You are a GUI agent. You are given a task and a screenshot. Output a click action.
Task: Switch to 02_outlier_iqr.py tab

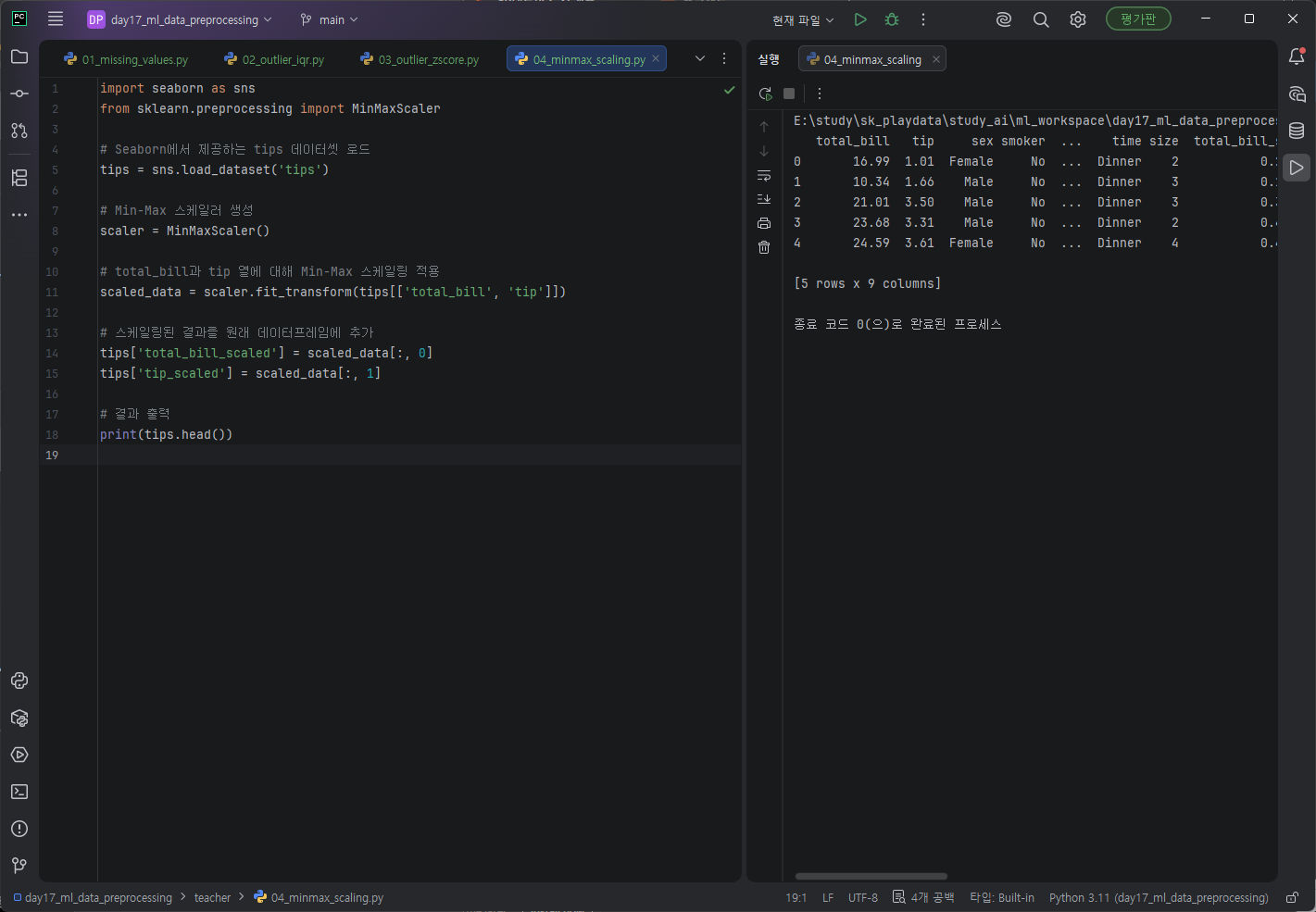pyautogui.click(x=274, y=59)
